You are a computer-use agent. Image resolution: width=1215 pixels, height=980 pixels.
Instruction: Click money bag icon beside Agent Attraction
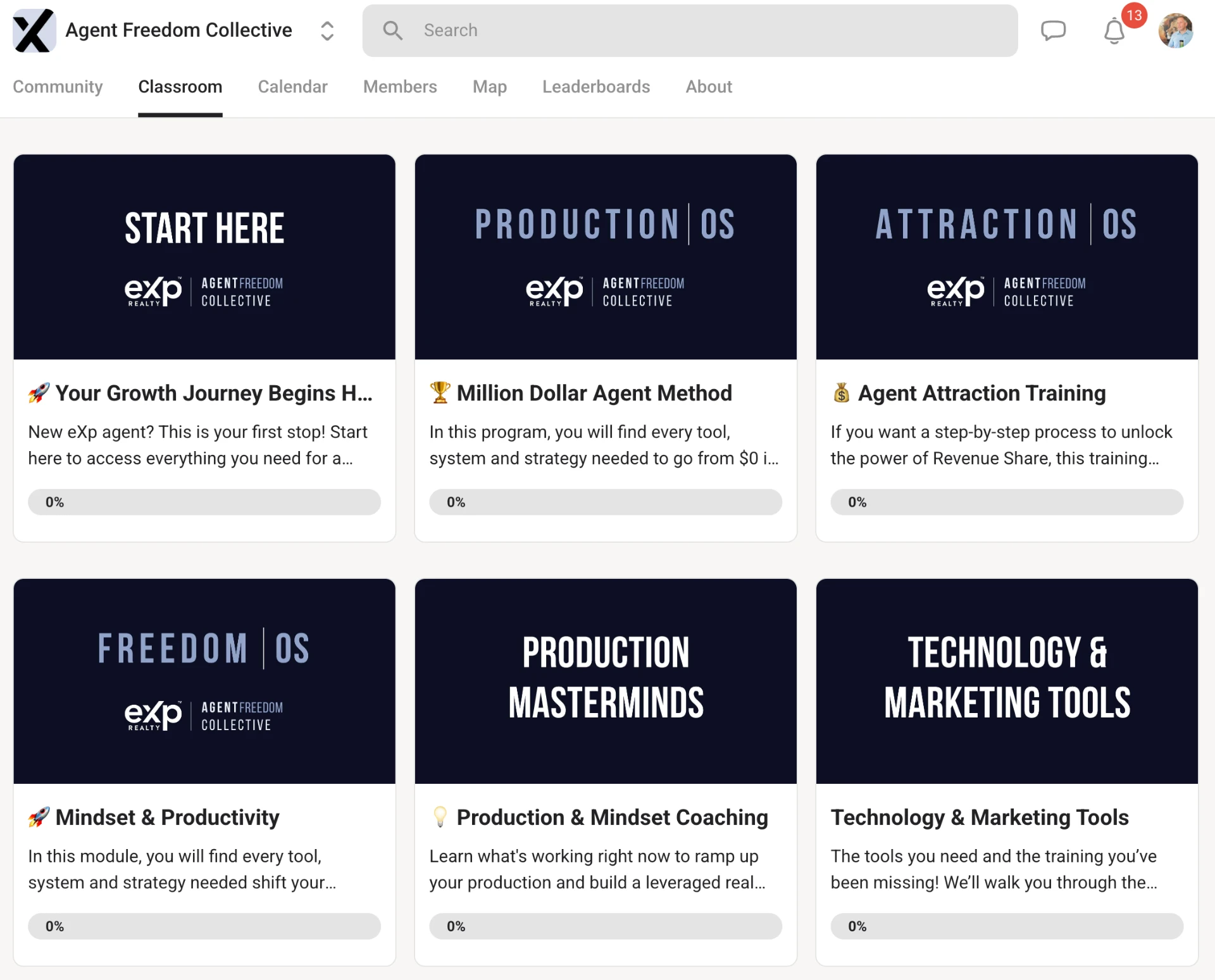coord(841,393)
